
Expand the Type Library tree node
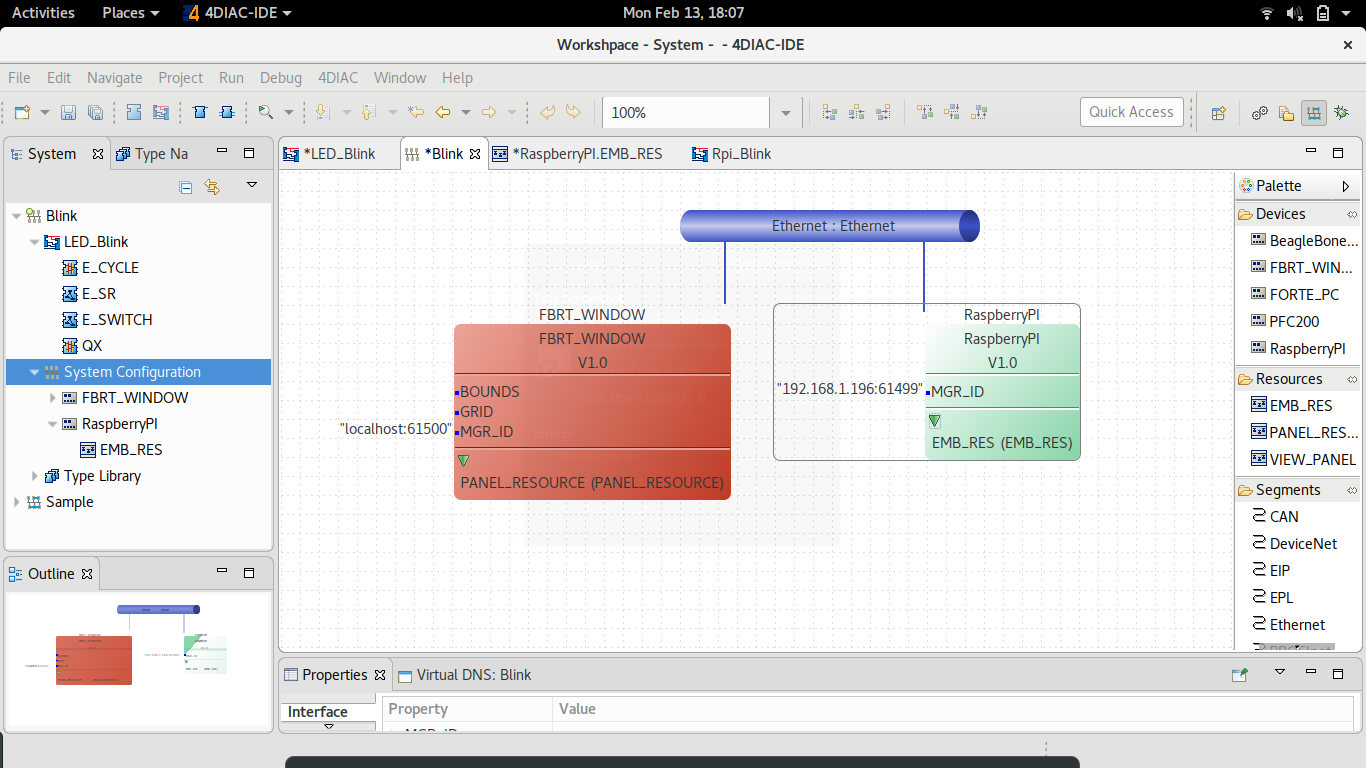[34, 476]
